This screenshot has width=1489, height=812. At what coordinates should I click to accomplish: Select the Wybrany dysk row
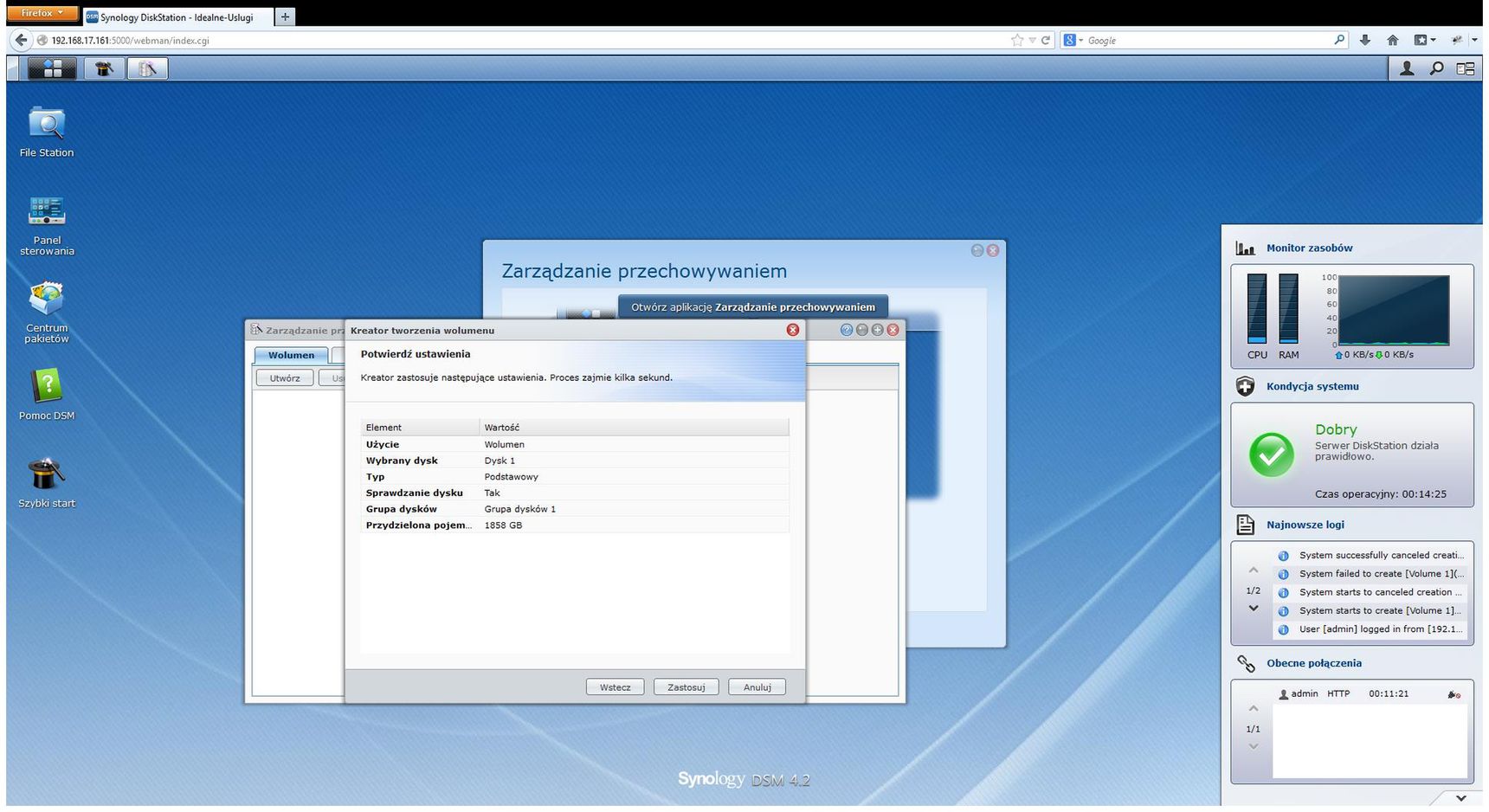pyautogui.click(x=575, y=461)
